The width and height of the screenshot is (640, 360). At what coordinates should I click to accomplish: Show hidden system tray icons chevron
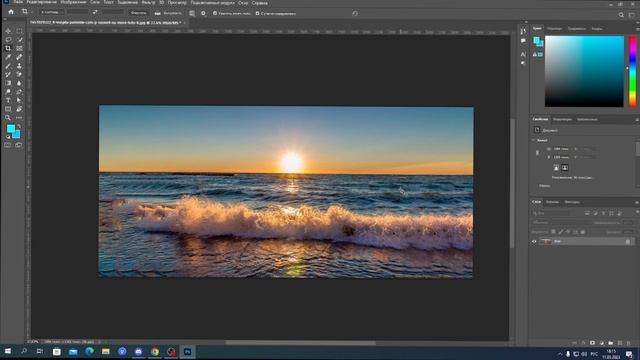(x=560, y=354)
